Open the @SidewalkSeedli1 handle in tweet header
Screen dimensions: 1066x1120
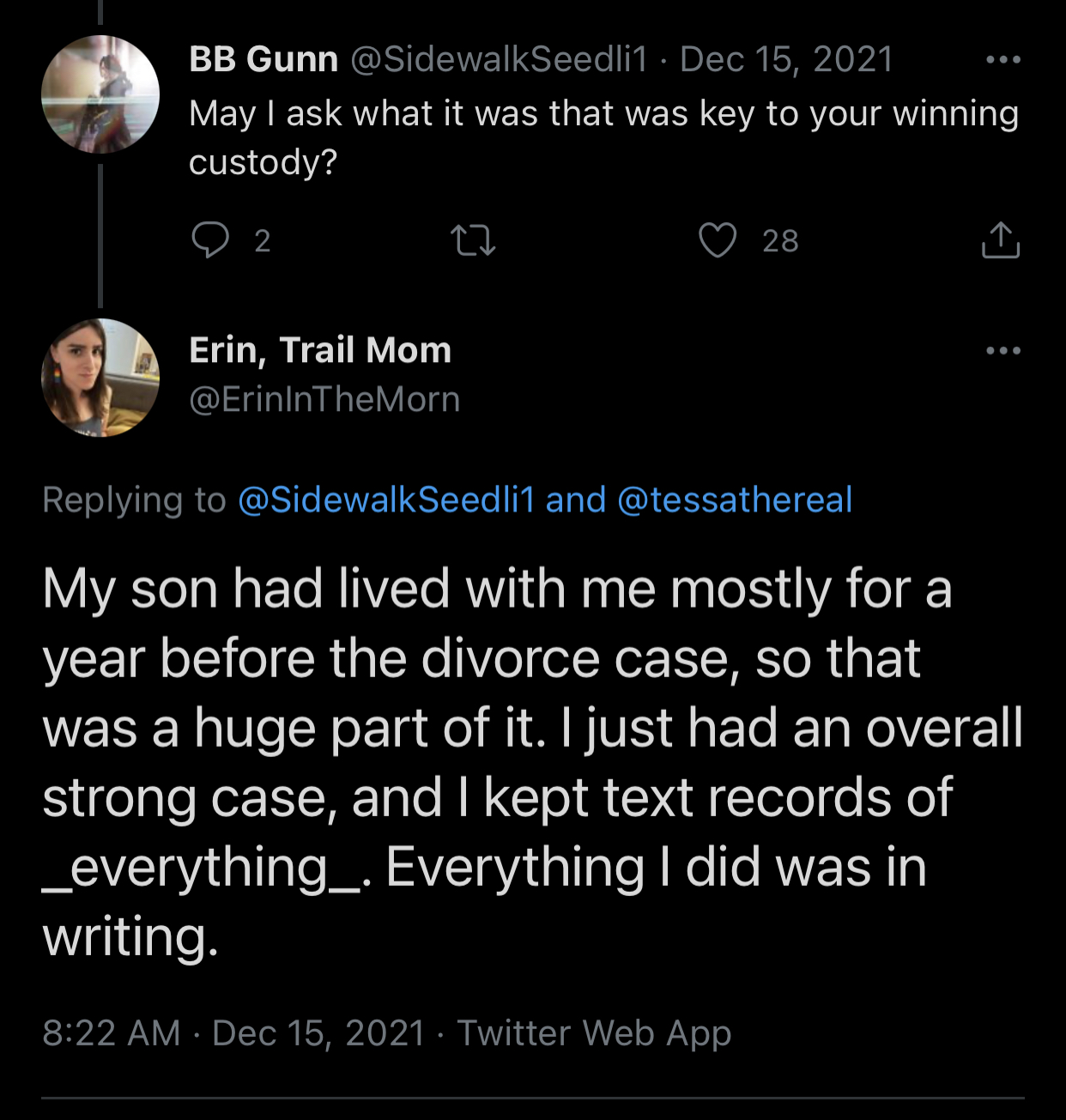499,59
